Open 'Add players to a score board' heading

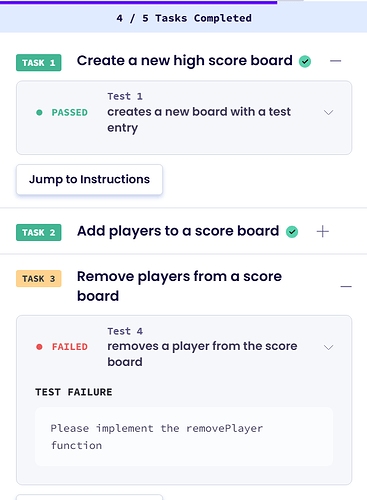pos(178,231)
